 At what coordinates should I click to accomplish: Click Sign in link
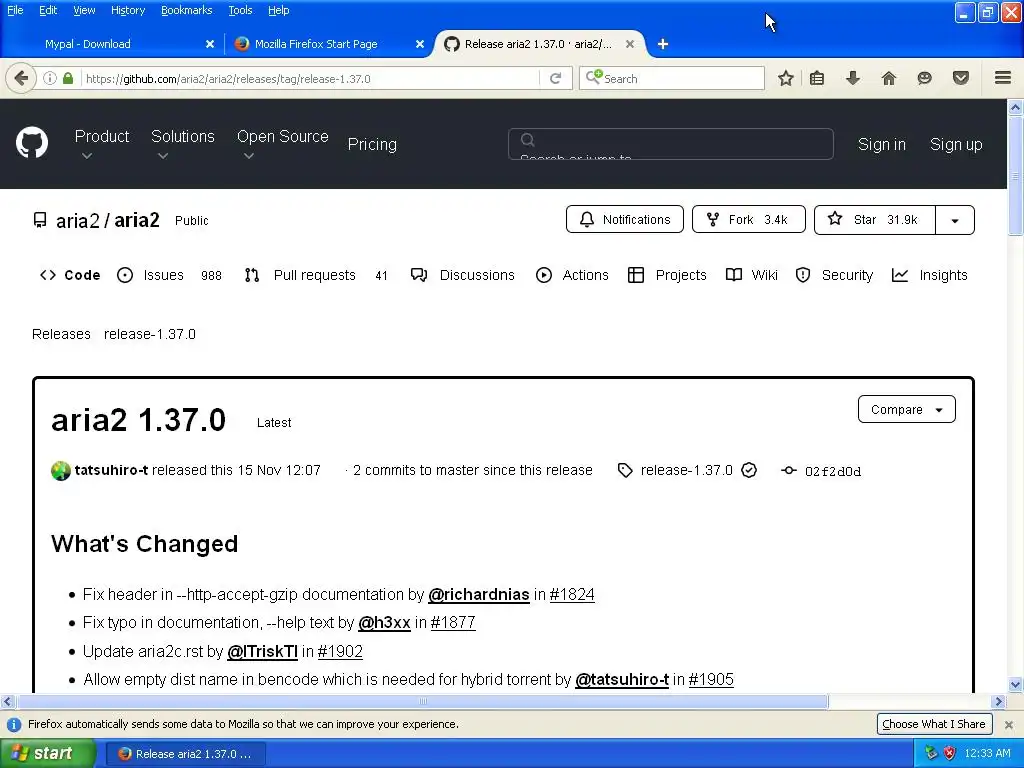click(x=882, y=144)
